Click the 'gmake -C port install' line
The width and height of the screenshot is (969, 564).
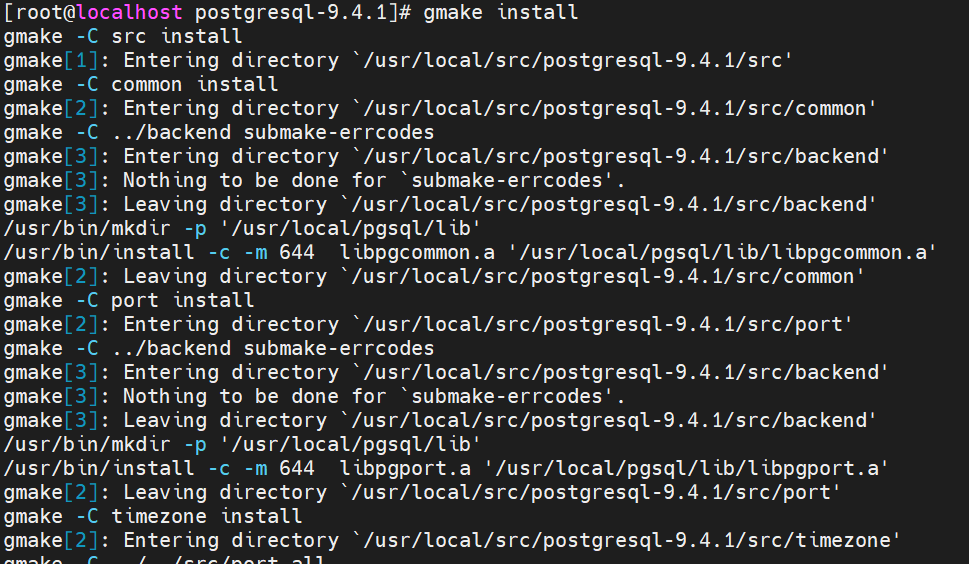[129, 301]
